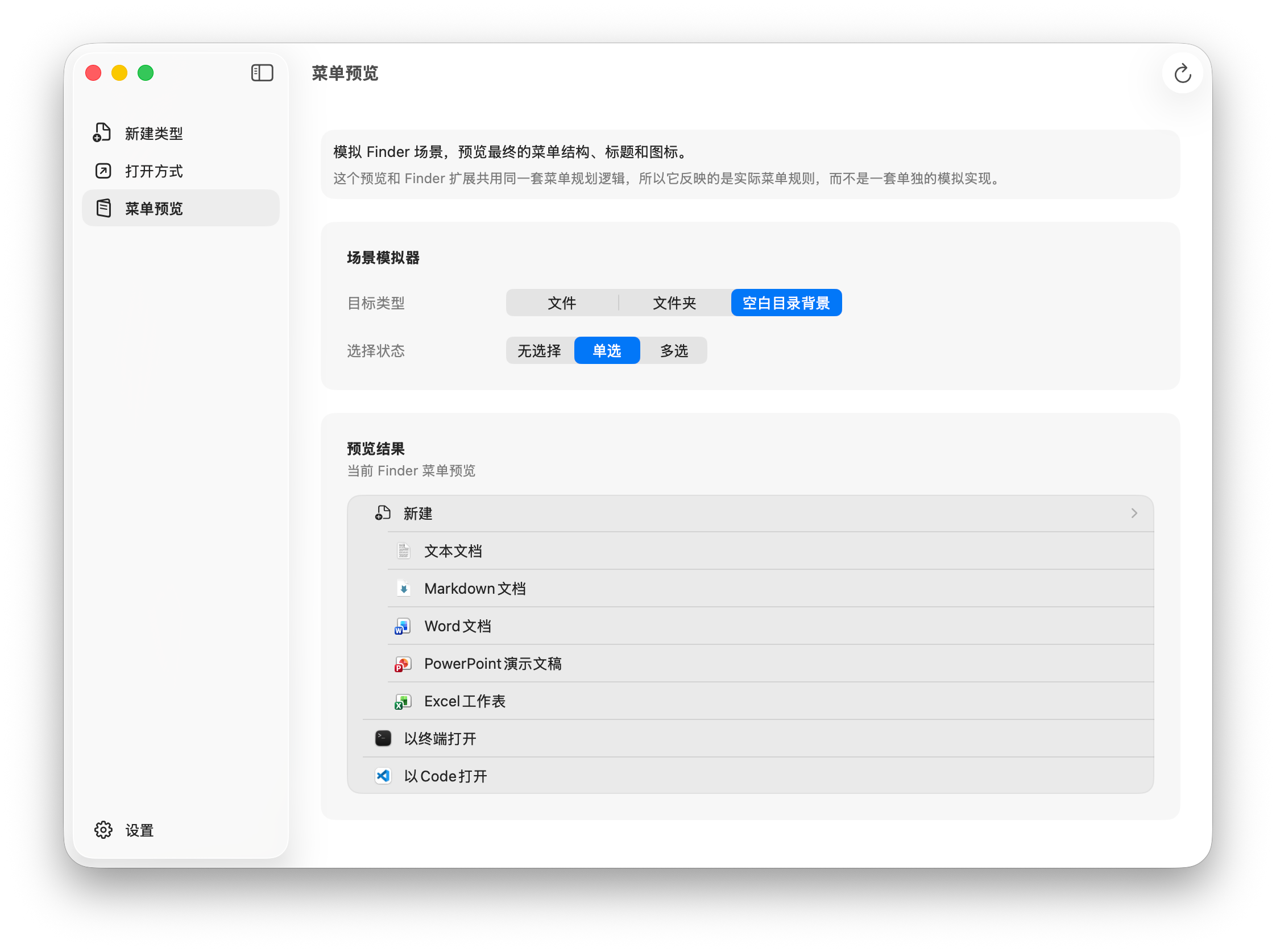The height and width of the screenshot is (952, 1276).
Task: Choose 单选 selection state
Action: [607, 350]
